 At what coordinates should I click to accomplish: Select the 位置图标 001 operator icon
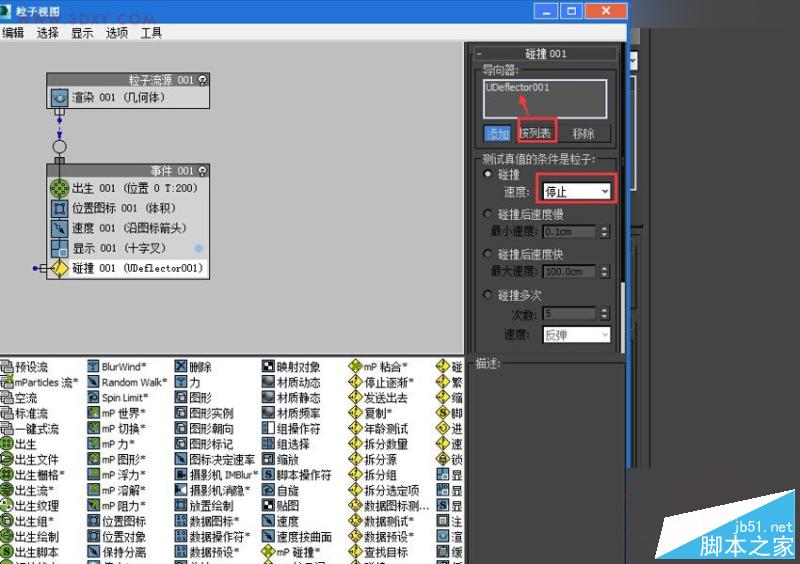click(x=59, y=208)
